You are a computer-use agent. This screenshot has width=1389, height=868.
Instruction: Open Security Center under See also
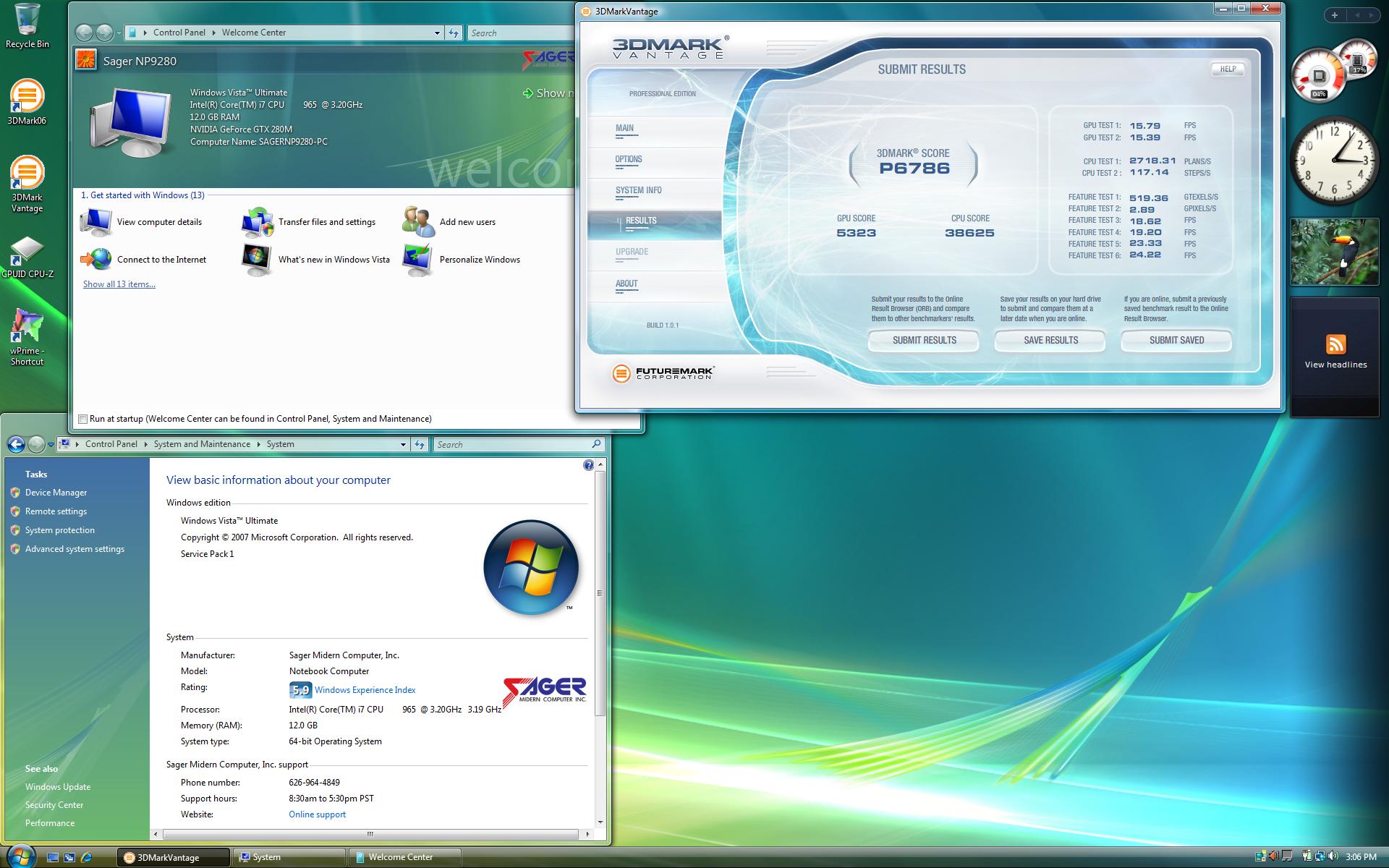point(54,805)
